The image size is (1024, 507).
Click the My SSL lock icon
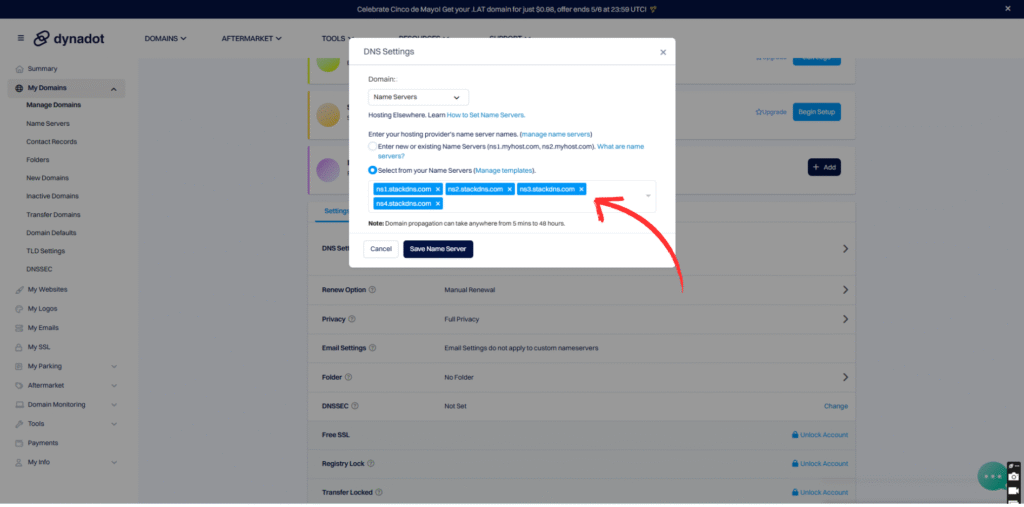[x=19, y=347]
